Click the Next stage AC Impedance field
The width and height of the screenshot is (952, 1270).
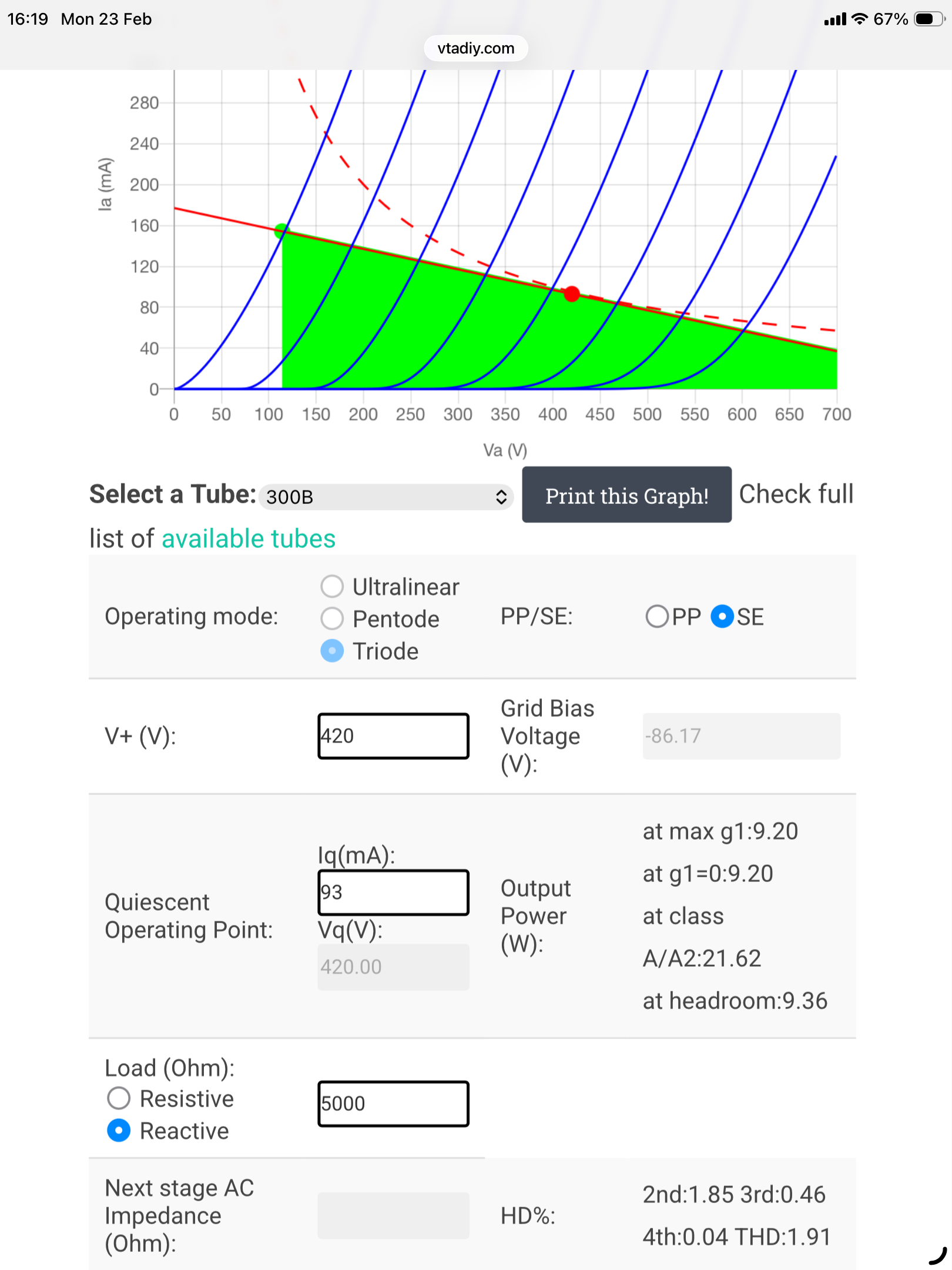(393, 1215)
